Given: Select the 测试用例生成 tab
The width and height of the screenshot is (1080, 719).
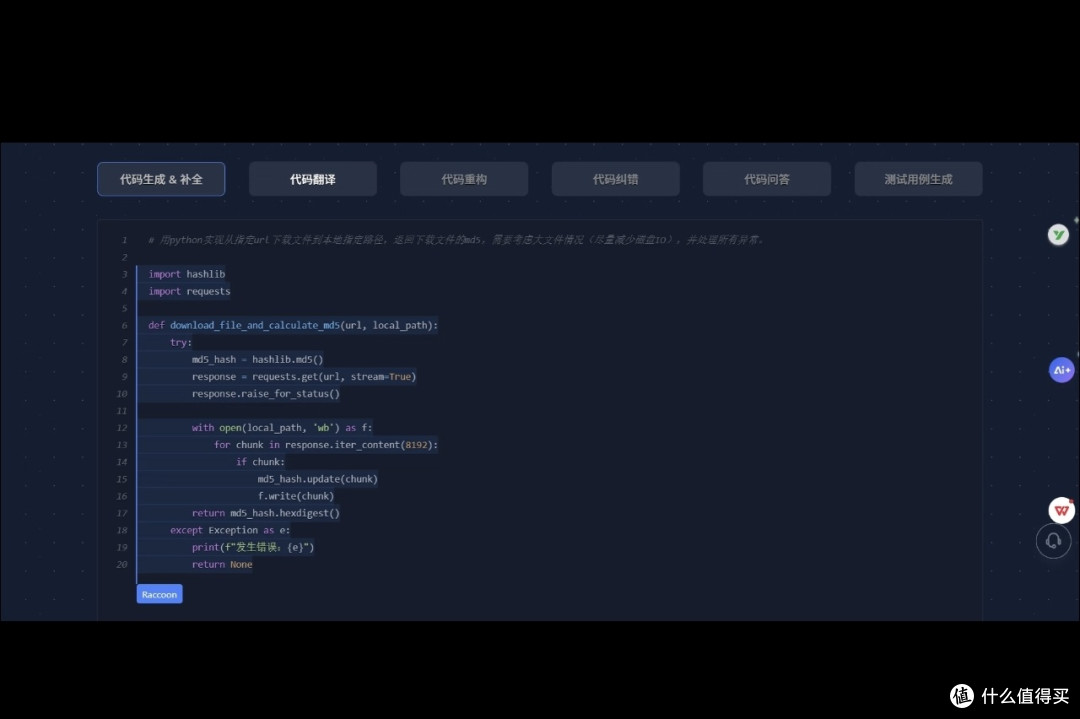Looking at the screenshot, I should [x=918, y=179].
